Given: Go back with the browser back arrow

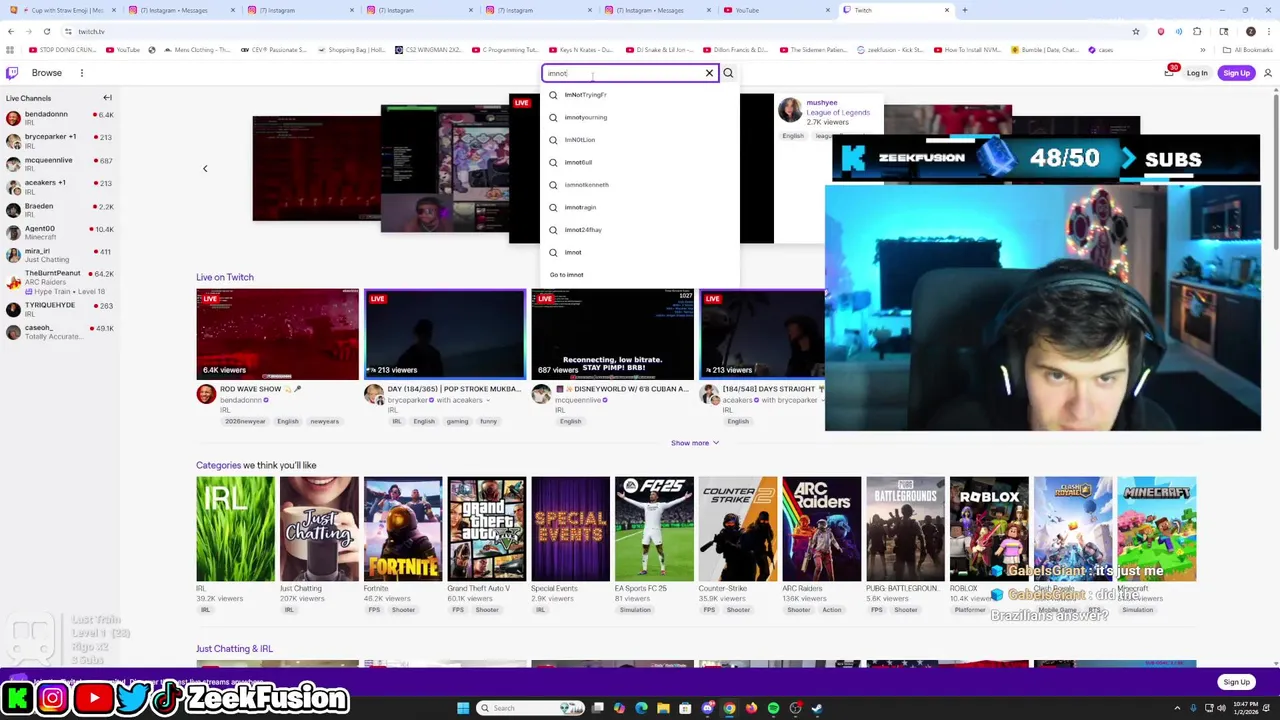Looking at the screenshot, I should point(10,31).
